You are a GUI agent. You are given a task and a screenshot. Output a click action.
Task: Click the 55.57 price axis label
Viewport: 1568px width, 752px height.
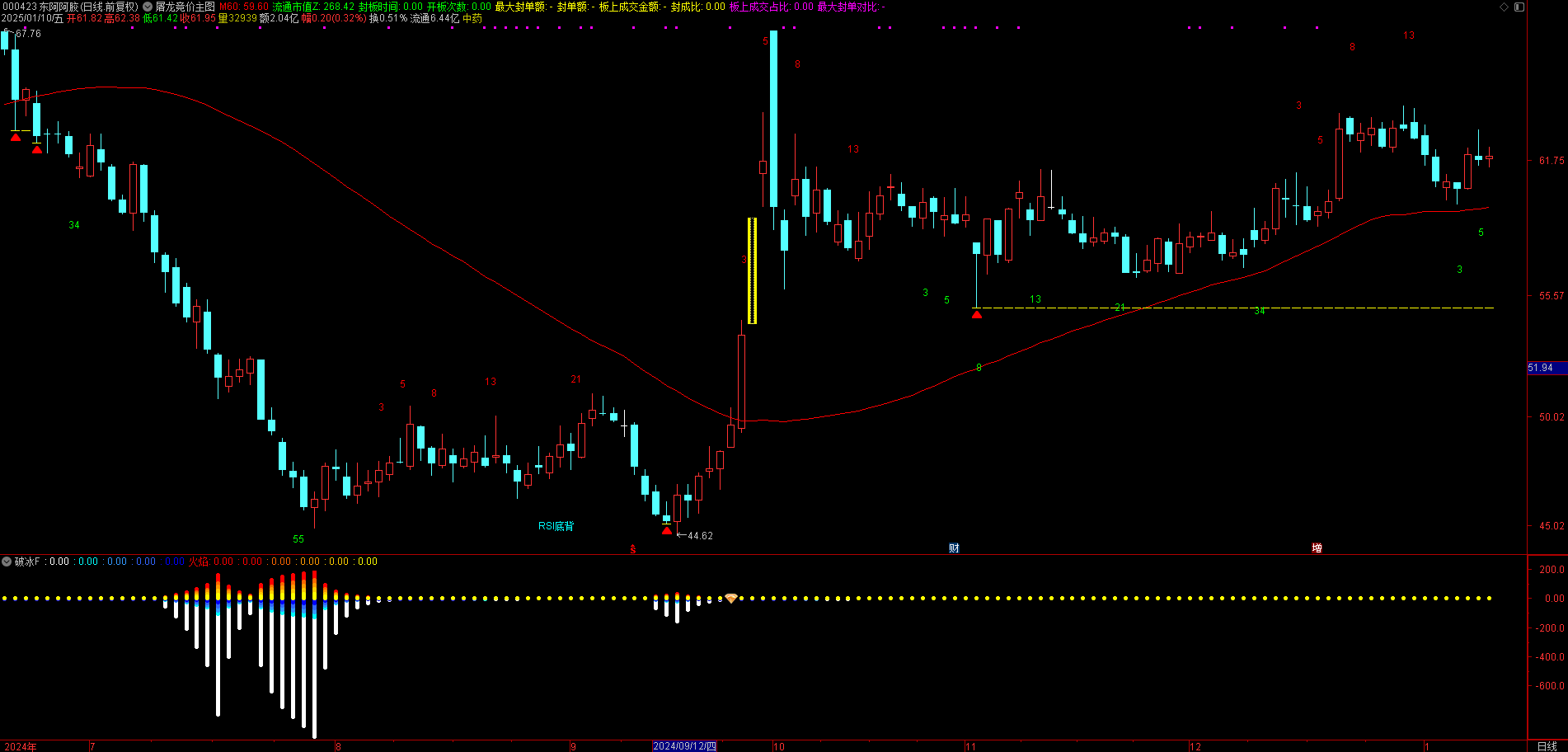click(1552, 295)
